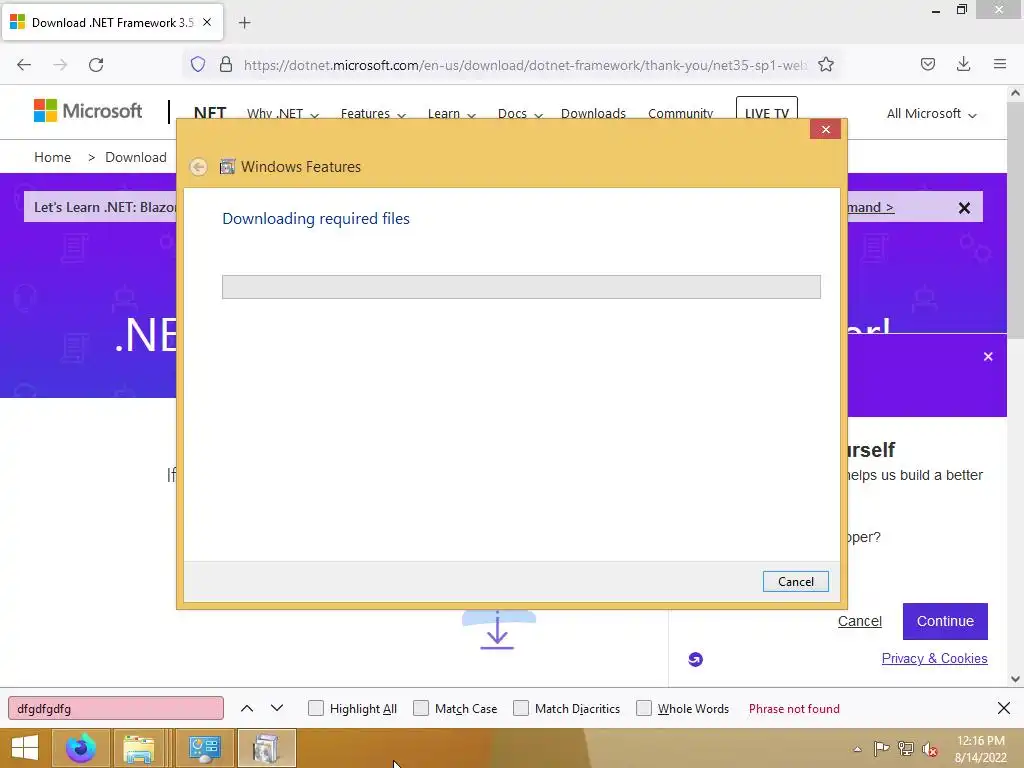Select Windows Features taskbar item
Image resolution: width=1024 pixels, height=768 pixels.
266,748
